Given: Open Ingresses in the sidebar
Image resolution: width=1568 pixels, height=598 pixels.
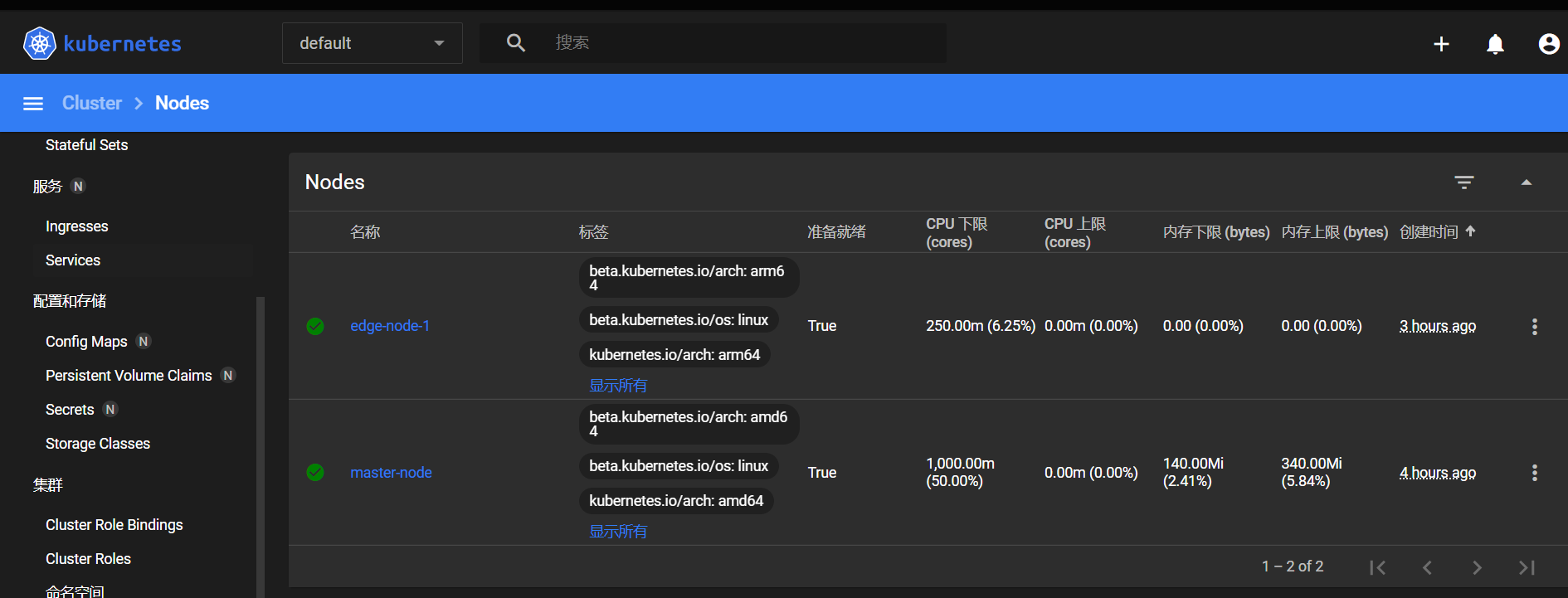Looking at the screenshot, I should pos(77,226).
